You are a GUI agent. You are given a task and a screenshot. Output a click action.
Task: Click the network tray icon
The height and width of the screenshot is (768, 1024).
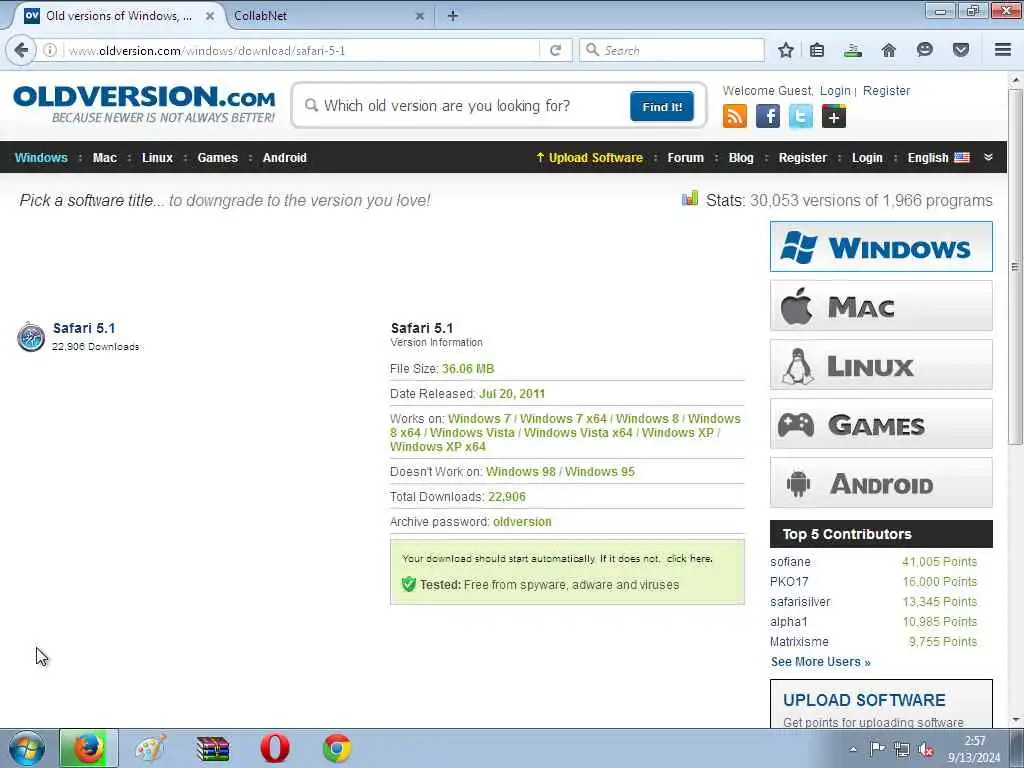click(902, 750)
